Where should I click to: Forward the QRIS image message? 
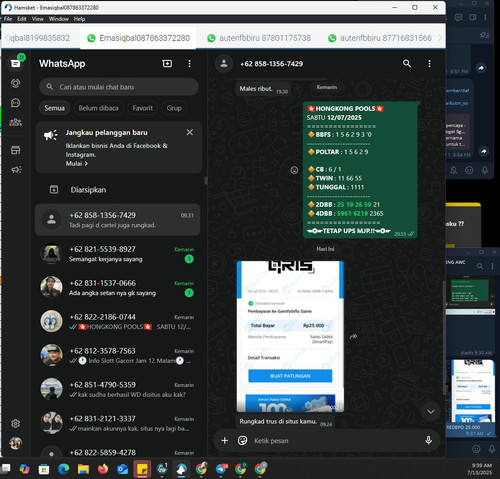pos(354,336)
